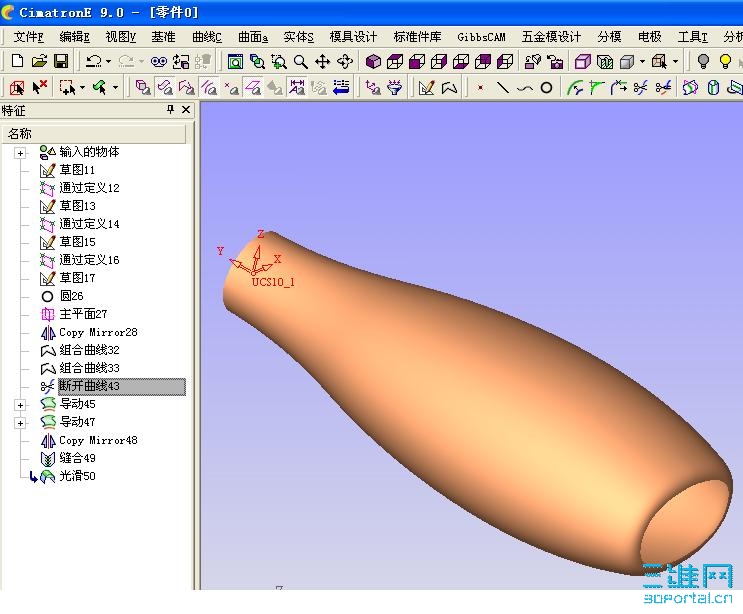The image size is (743, 614).
Task: Select 断开曲线43 feature
Action: (x=121, y=386)
